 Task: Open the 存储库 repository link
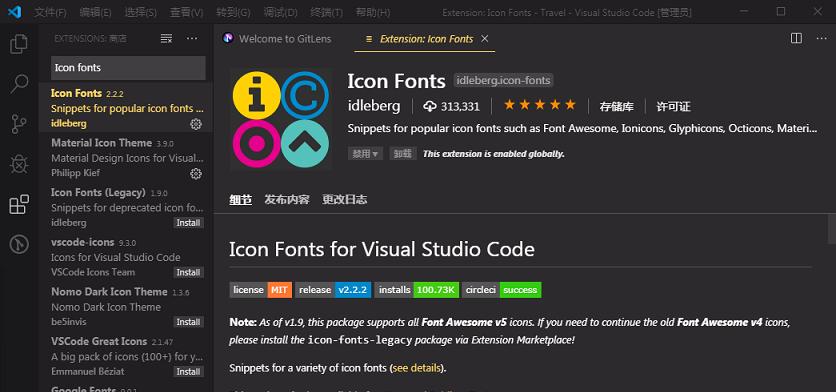pyautogui.click(x=616, y=107)
